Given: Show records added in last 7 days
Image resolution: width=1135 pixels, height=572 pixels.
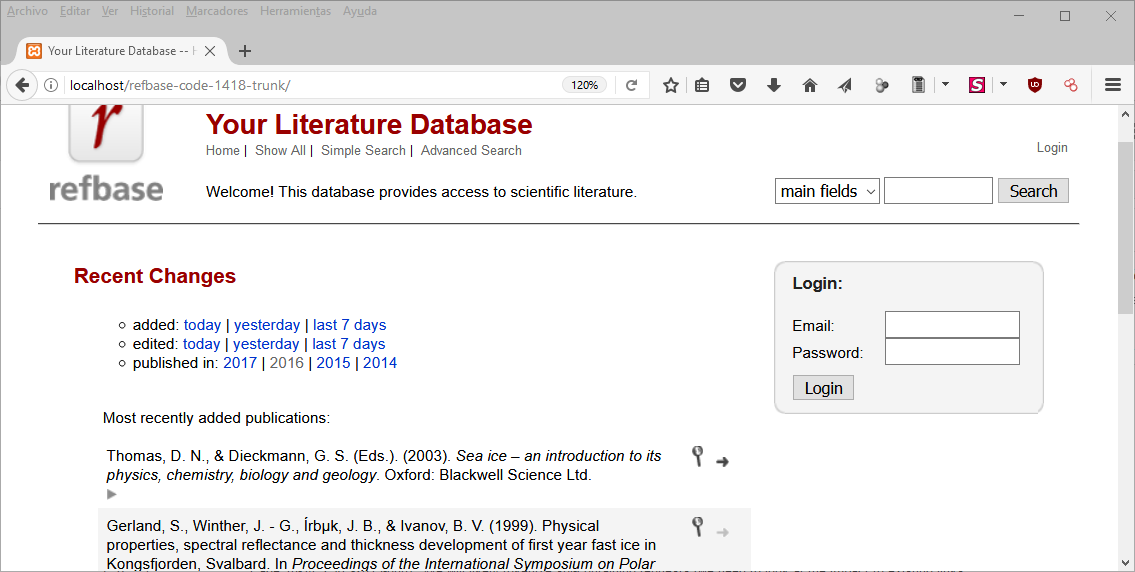Looking at the screenshot, I should pos(349,324).
